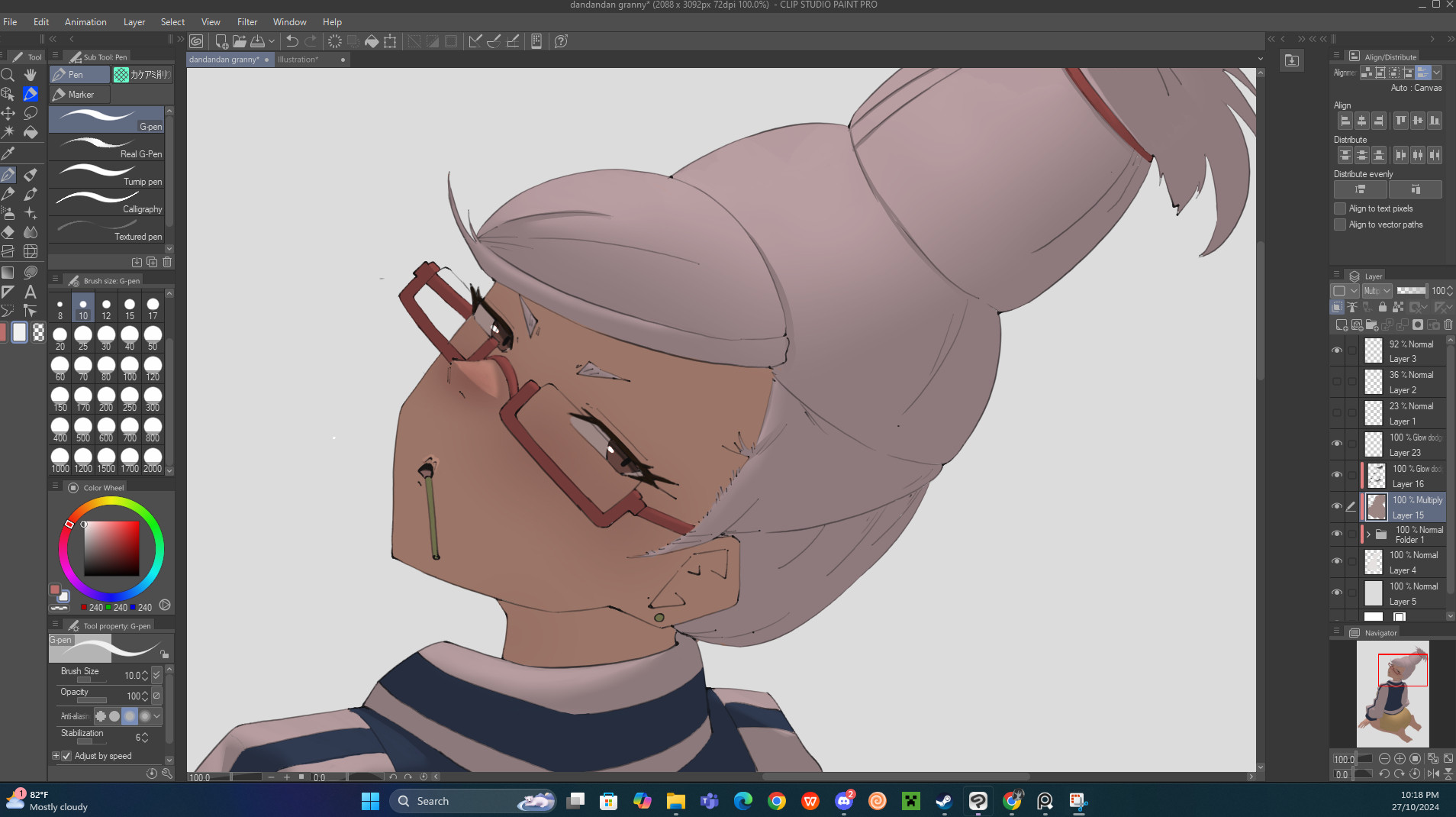
Task: Open the document tabs list dropdown
Action: coord(1260,59)
